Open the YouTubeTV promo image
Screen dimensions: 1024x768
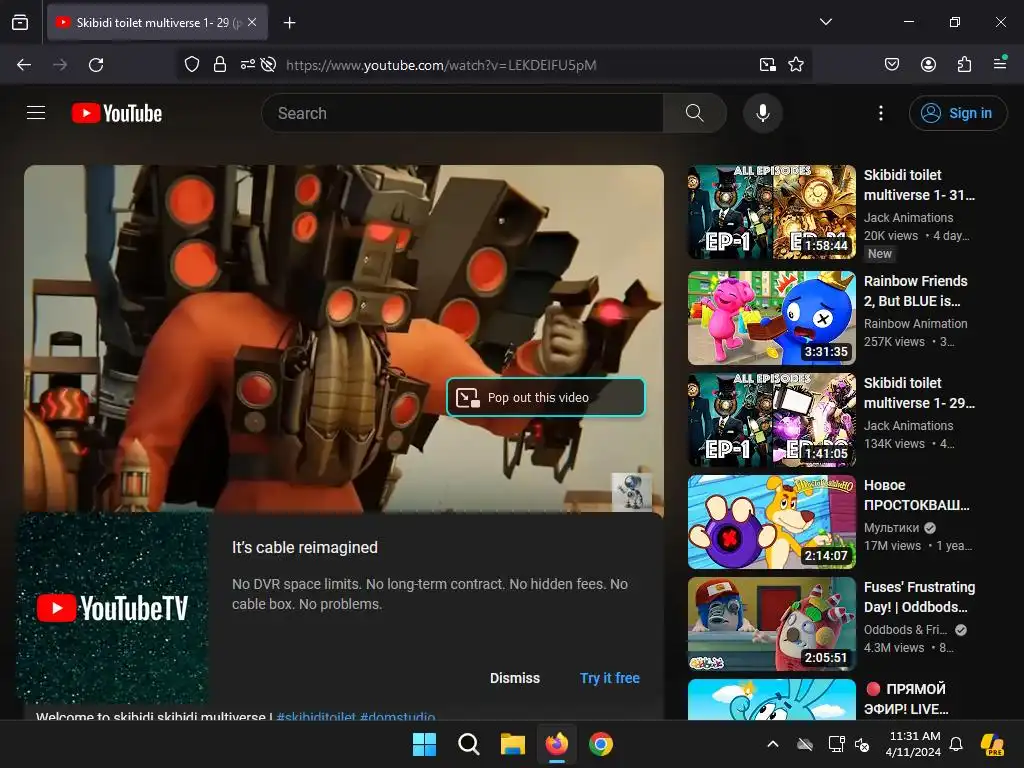(x=112, y=608)
